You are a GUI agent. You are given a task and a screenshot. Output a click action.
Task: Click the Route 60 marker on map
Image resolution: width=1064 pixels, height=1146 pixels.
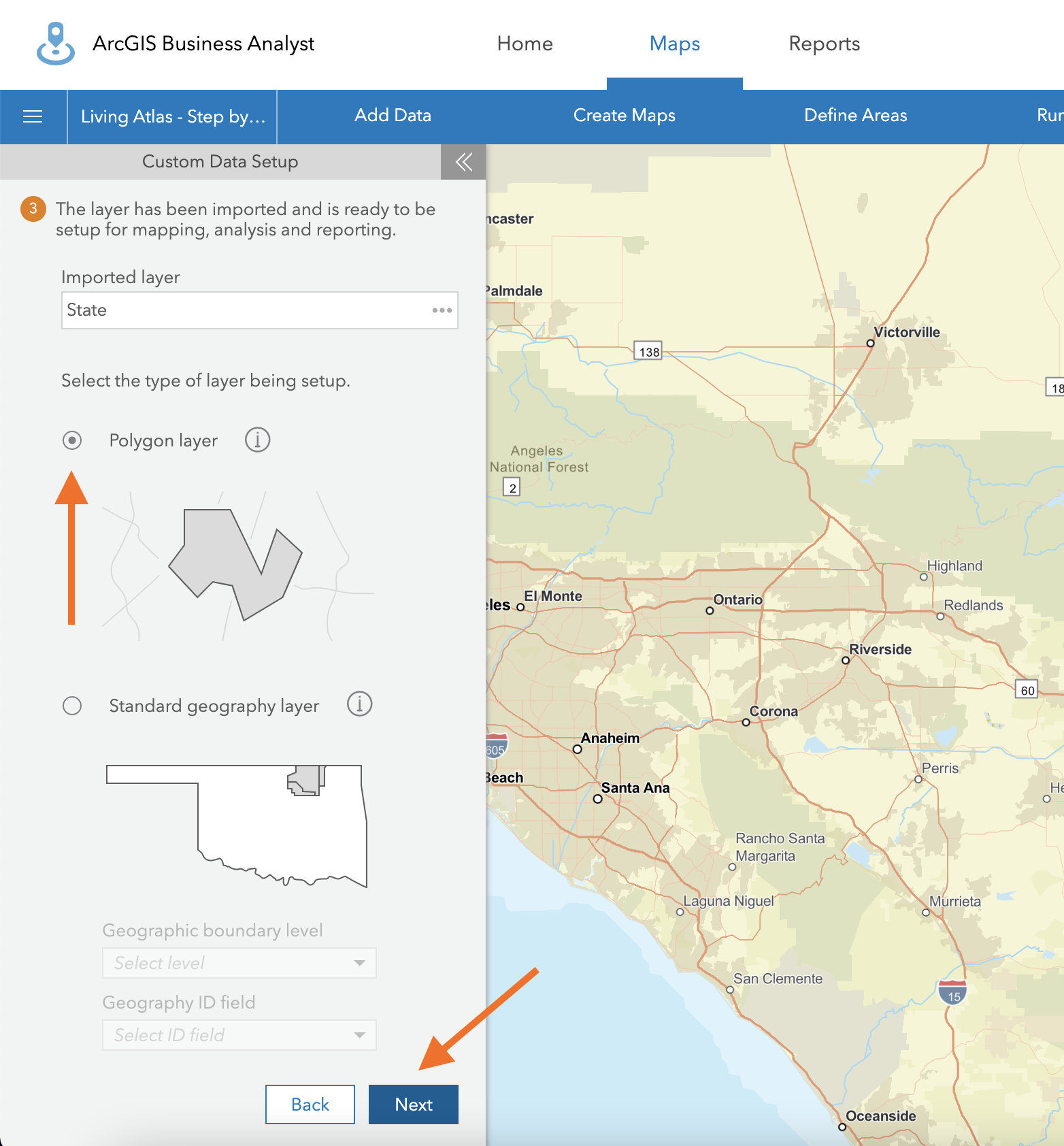(x=1027, y=689)
